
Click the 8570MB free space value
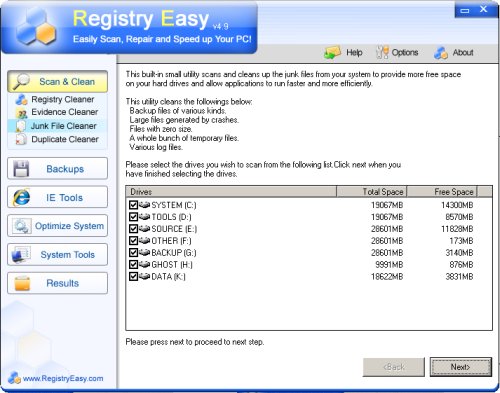[459, 217]
